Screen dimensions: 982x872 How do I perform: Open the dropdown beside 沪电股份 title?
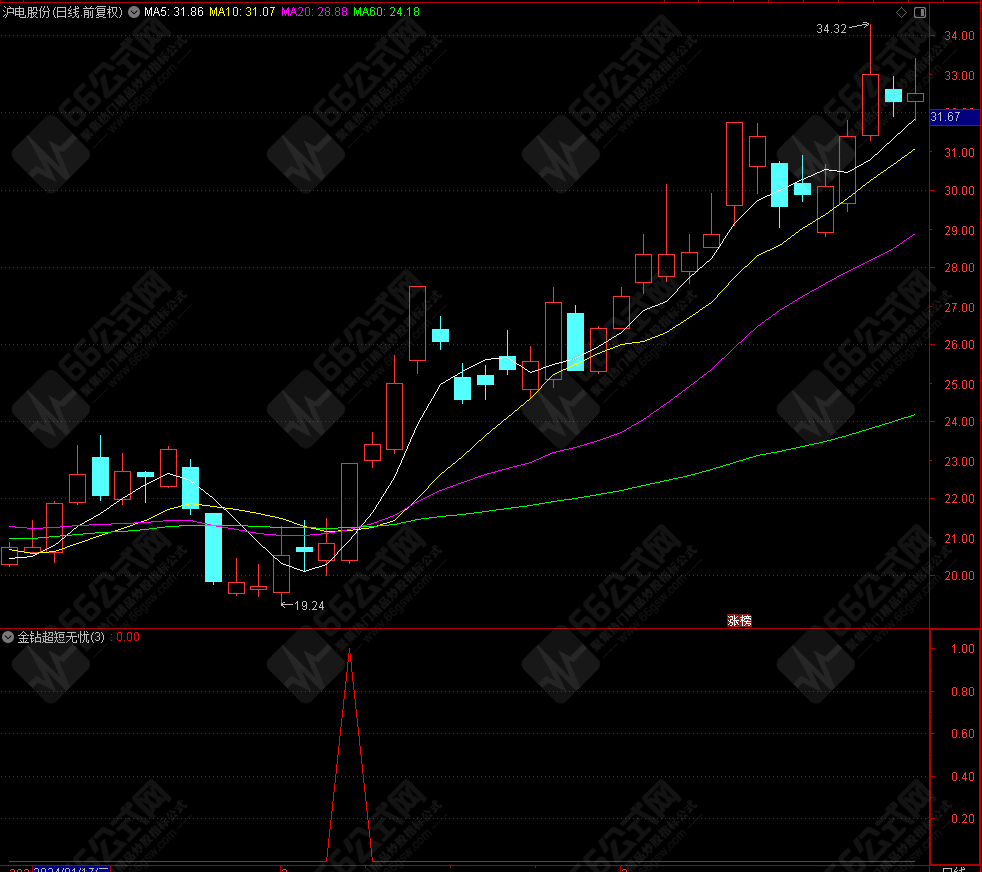pyautogui.click(x=134, y=12)
